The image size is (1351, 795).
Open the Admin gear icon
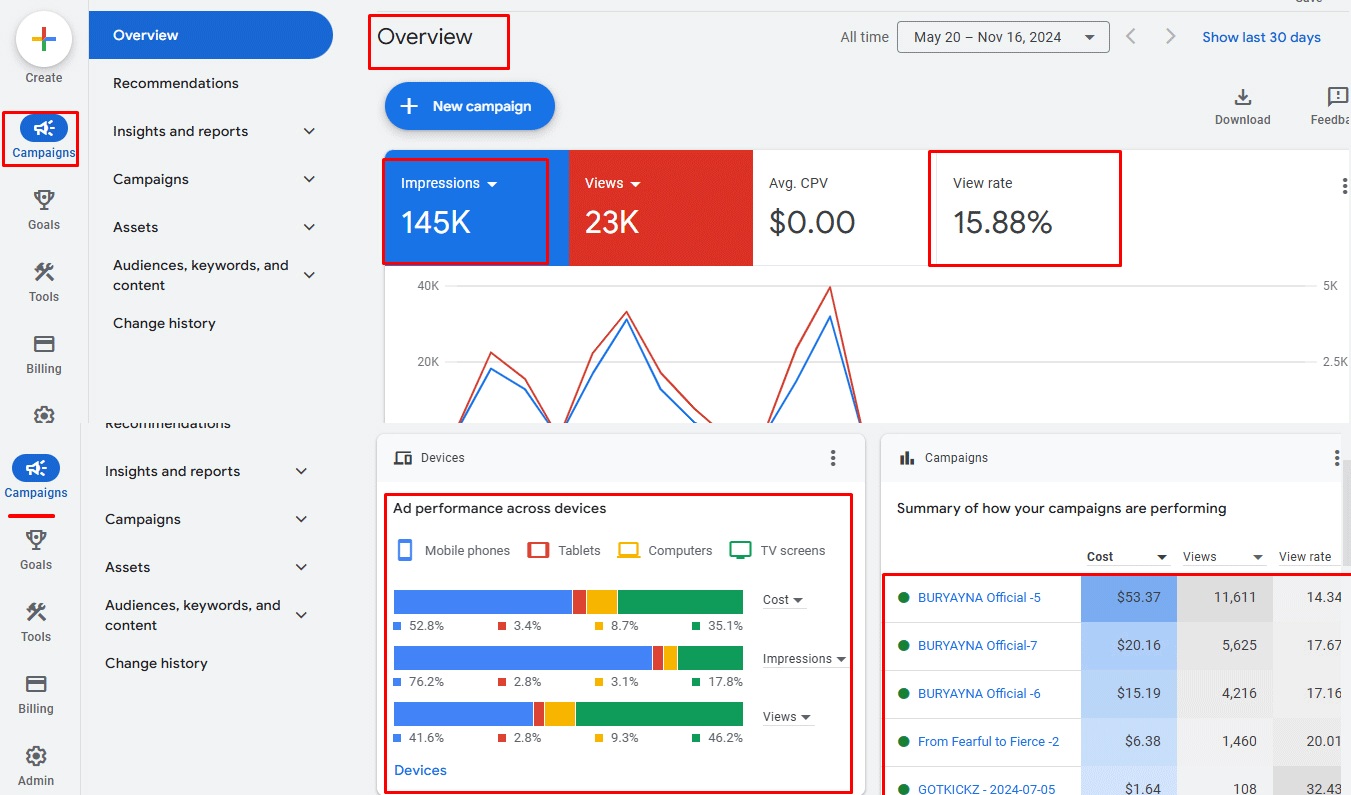click(36, 756)
